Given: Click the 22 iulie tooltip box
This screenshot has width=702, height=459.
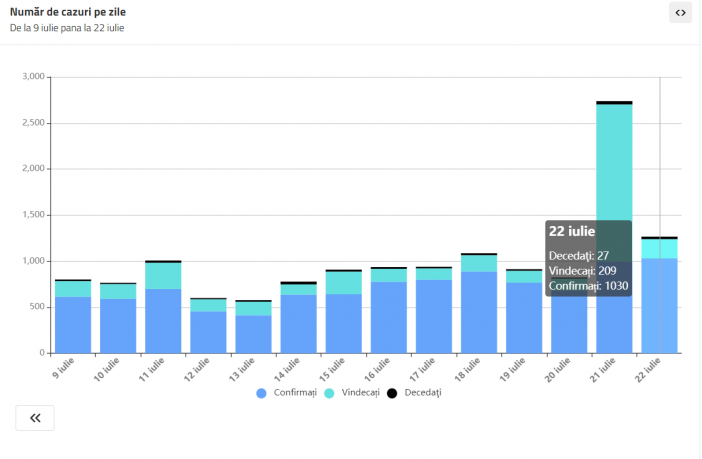Looking at the screenshot, I should [x=588, y=258].
